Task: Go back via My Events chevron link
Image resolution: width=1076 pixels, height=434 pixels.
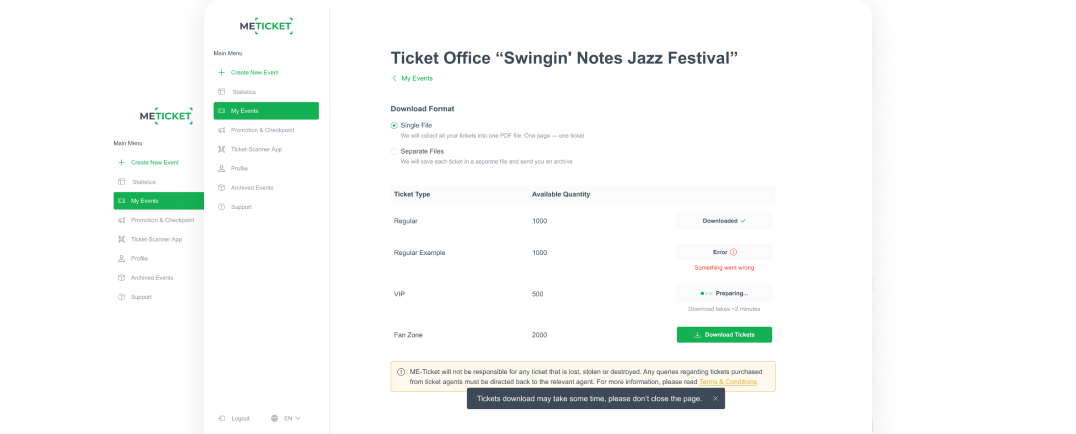Action: pos(413,78)
